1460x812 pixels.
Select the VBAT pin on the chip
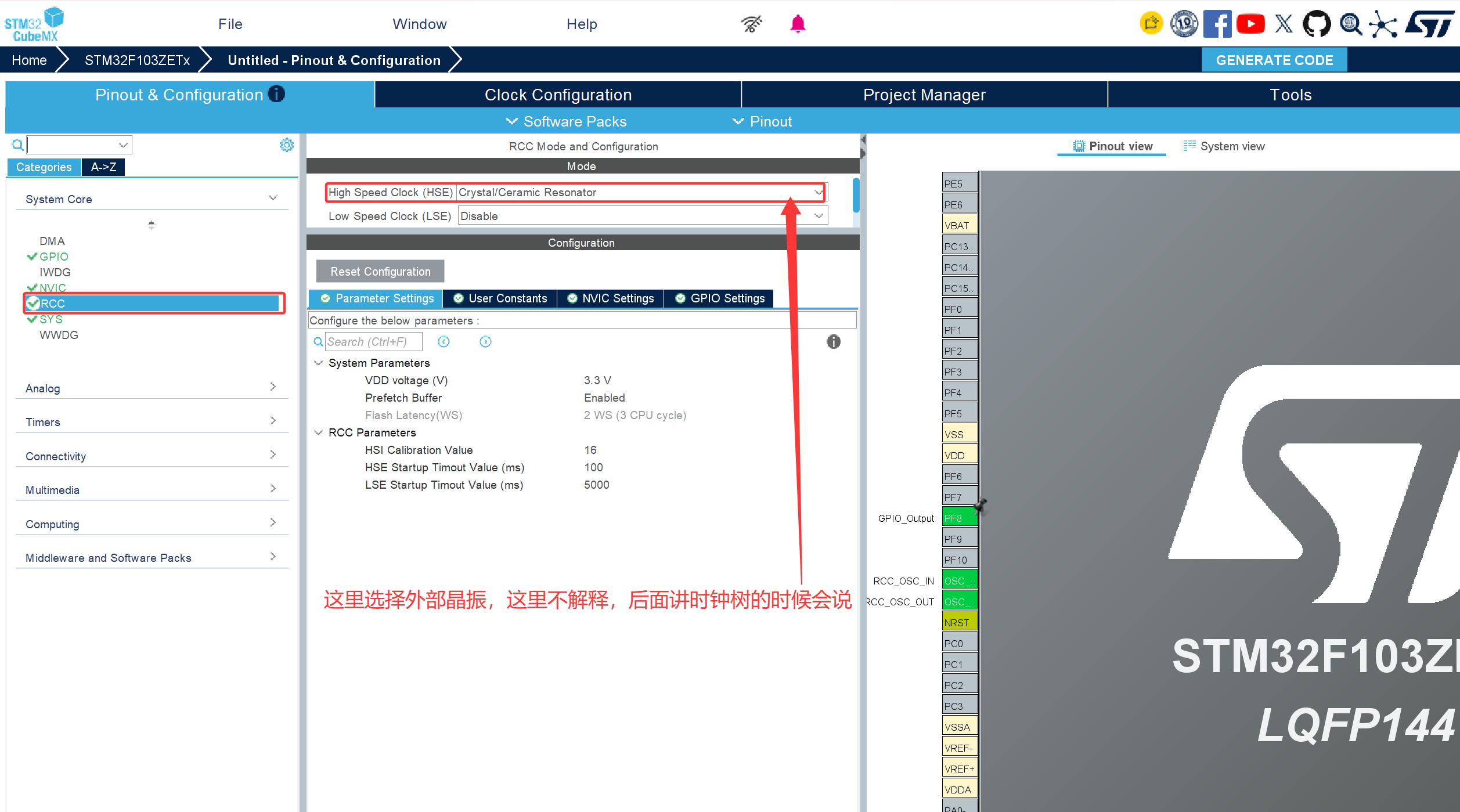960,225
